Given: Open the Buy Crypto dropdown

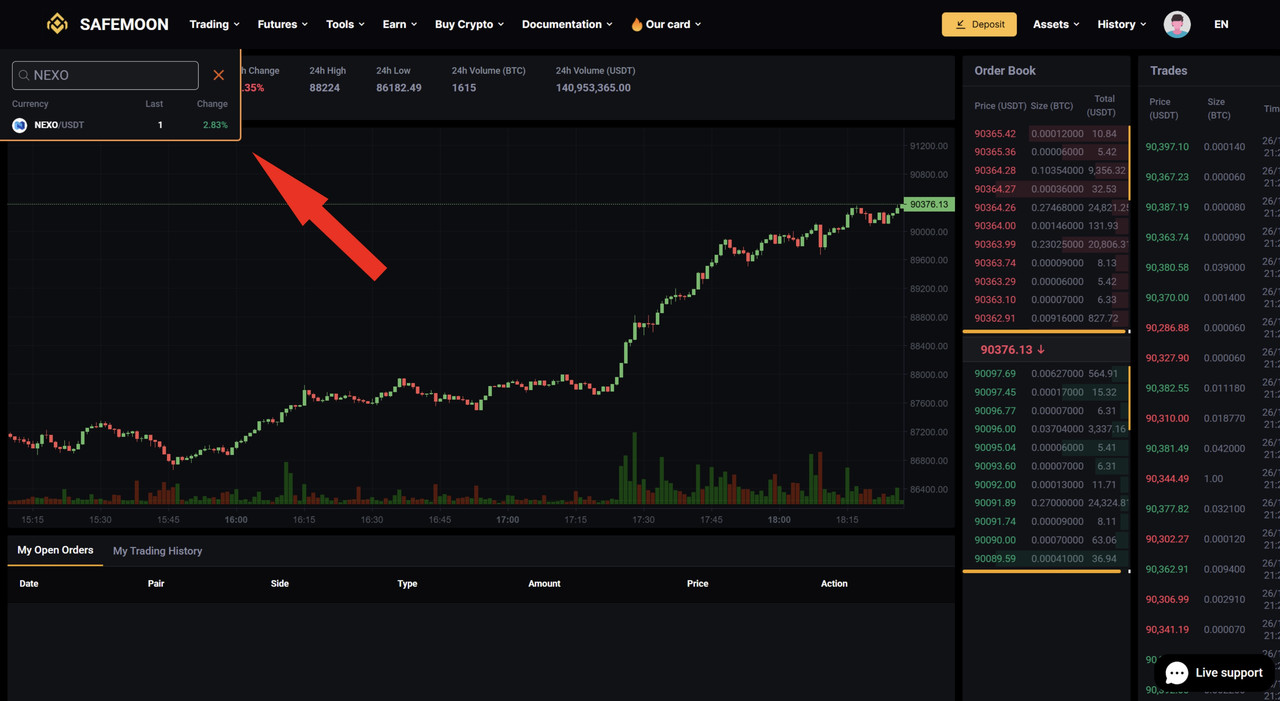Looking at the screenshot, I should coord(469,24).
